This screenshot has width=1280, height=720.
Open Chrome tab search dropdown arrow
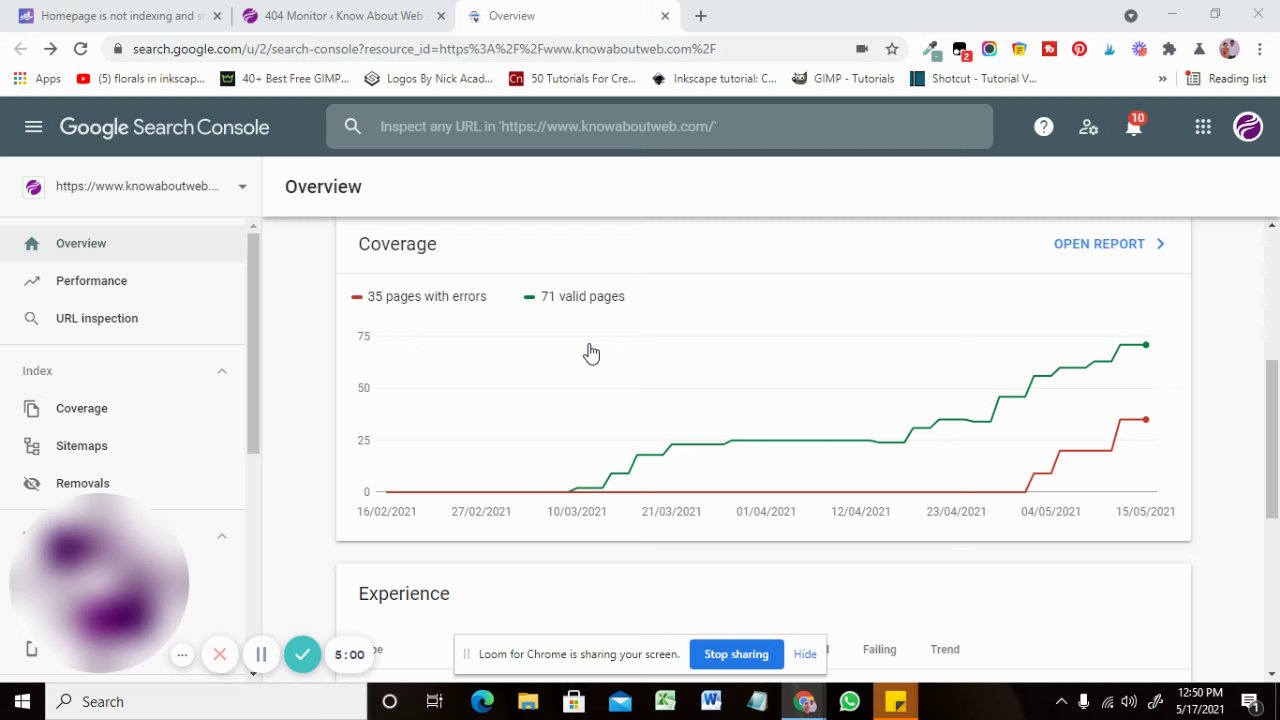[1131, 16]
